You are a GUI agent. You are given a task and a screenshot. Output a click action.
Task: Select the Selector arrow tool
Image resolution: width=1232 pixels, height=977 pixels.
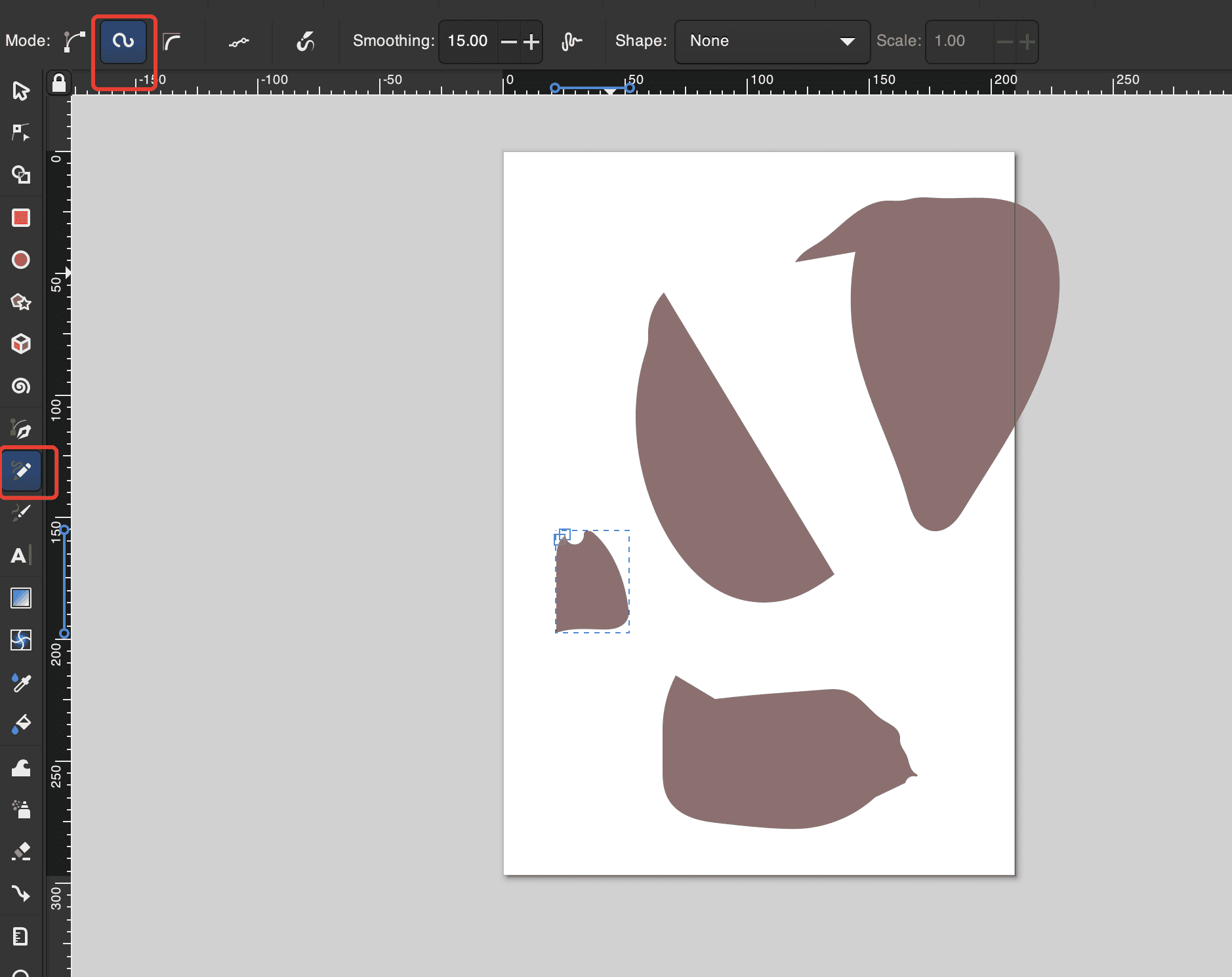click(x=21, y=90)
